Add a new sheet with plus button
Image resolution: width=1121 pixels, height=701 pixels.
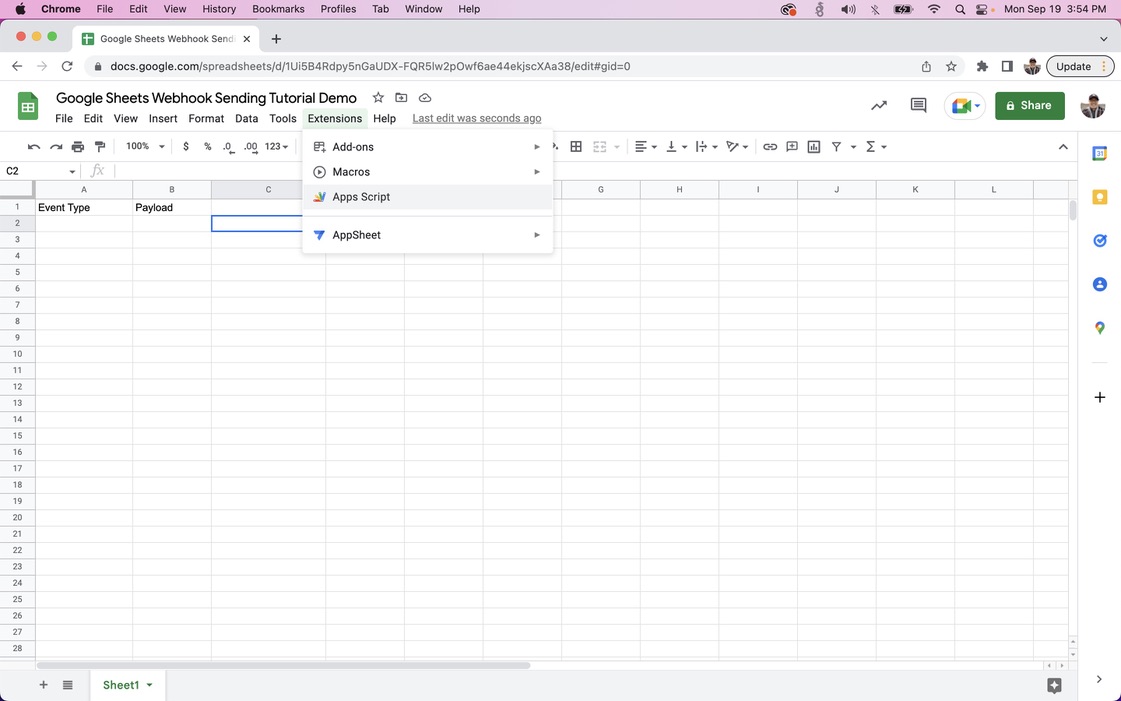(44, 685)
